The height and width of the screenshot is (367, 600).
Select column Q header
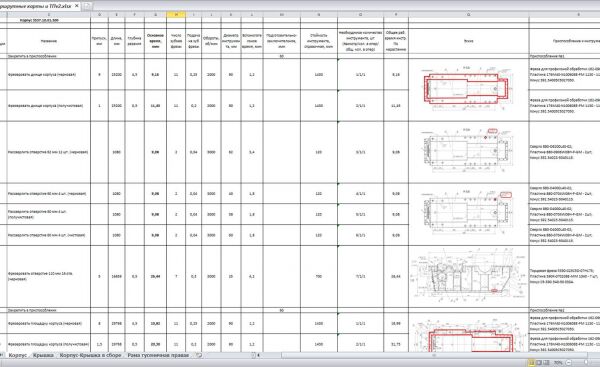(x=469, y=15)
